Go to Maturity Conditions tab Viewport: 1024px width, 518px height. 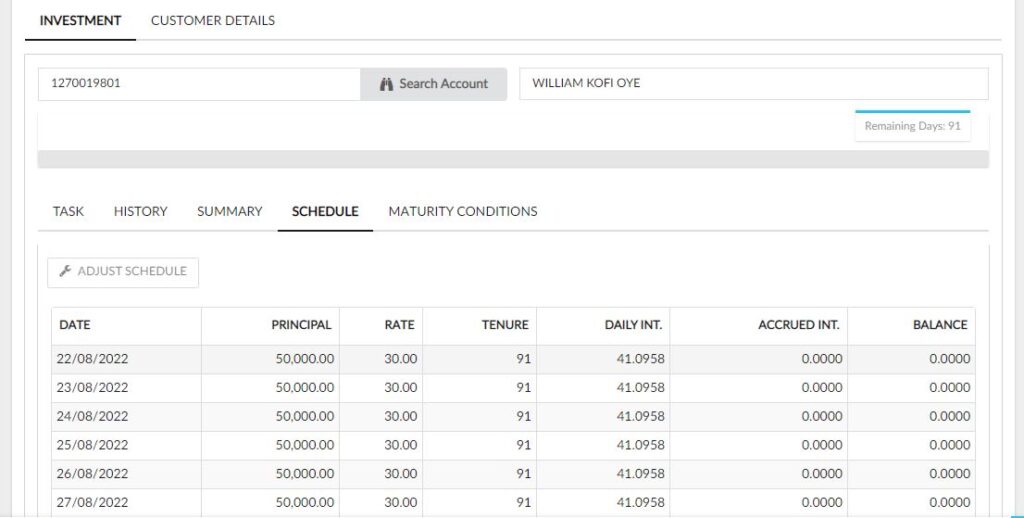pyautogui.click(x=462, y=211)
